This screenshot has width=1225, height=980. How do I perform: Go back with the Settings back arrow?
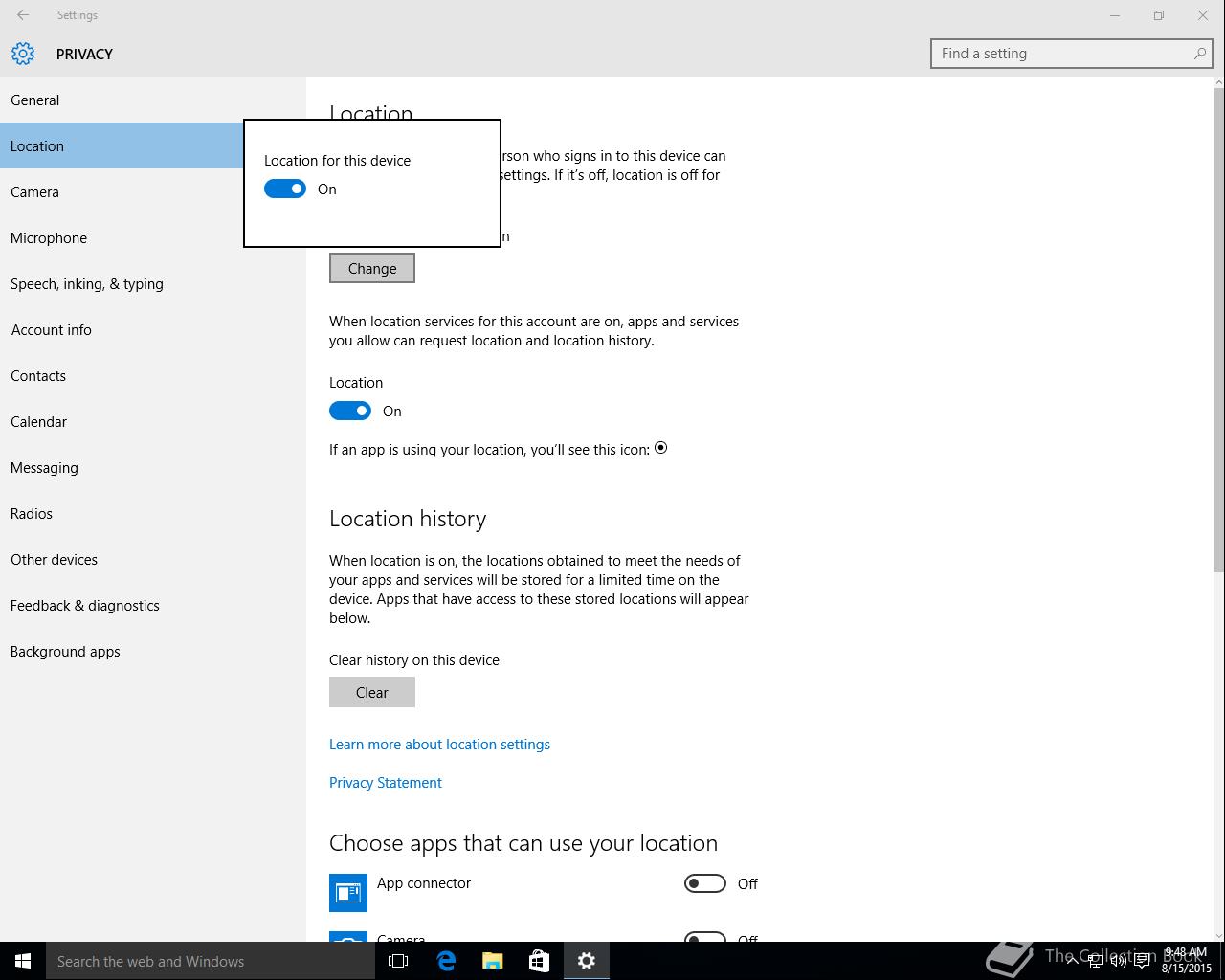click(x=23, y=15)
